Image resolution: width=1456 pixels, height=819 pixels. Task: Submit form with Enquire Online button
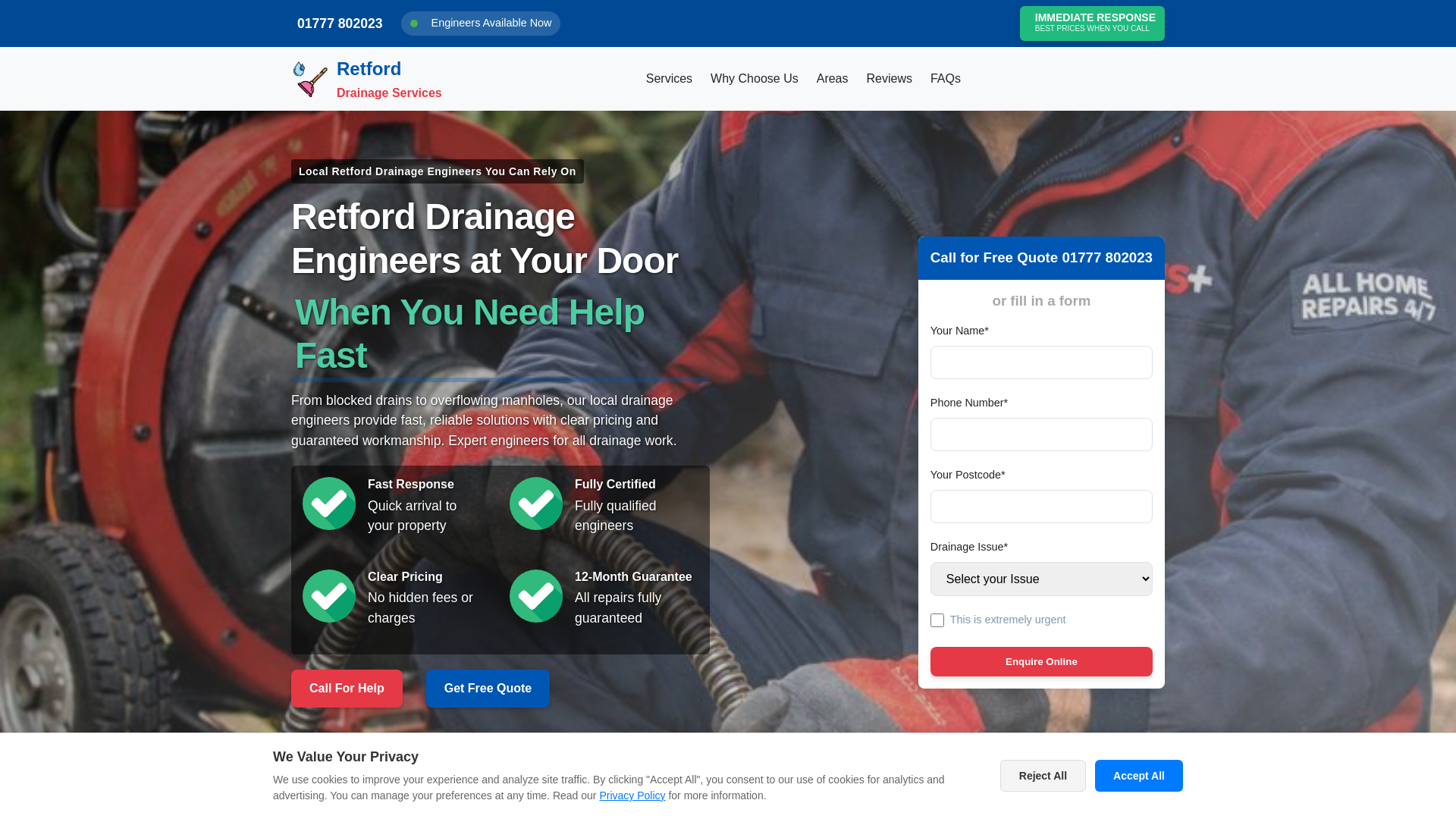[x=1041, y=661]
